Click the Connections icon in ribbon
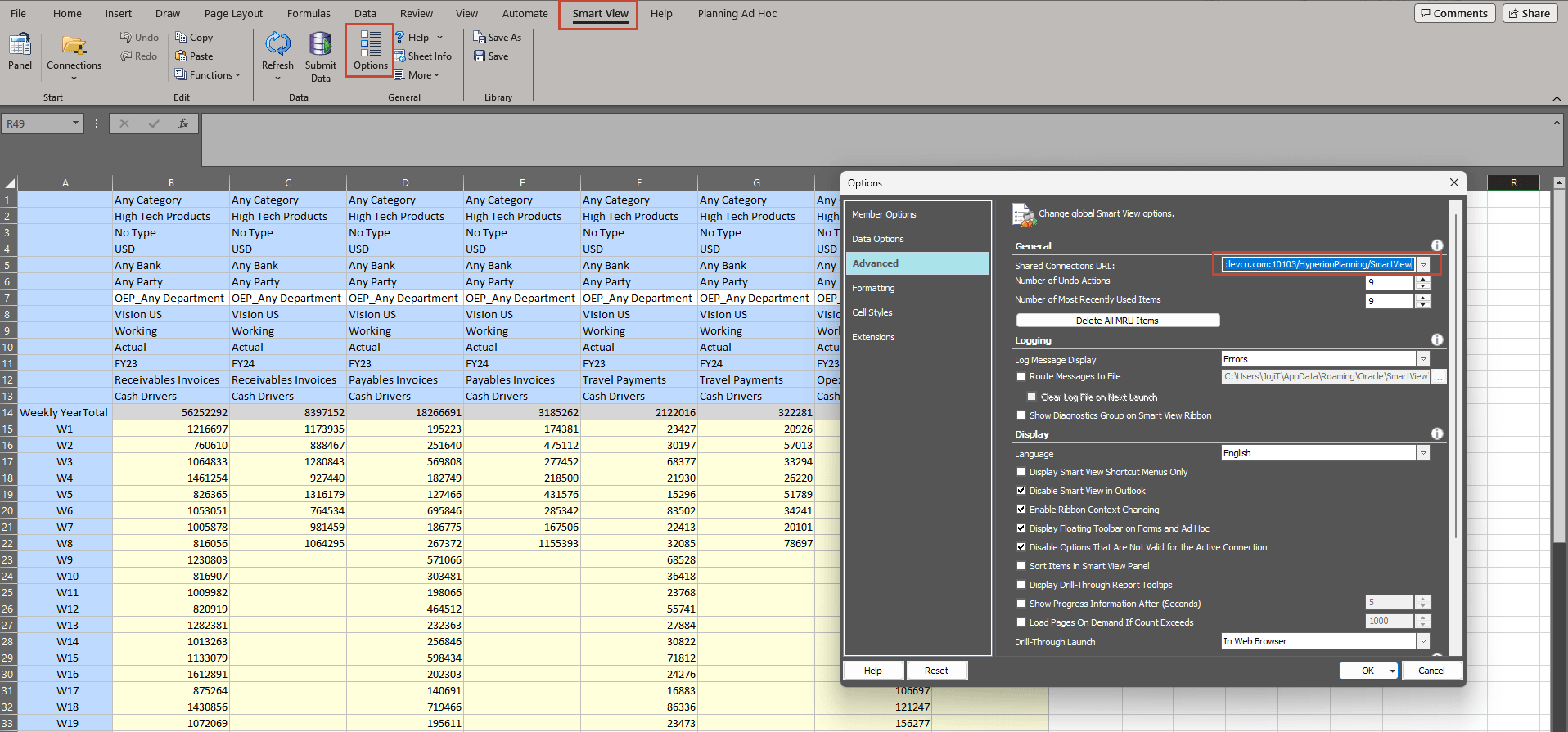Viewport: 1568px width, 732px height. click(74, 46)
